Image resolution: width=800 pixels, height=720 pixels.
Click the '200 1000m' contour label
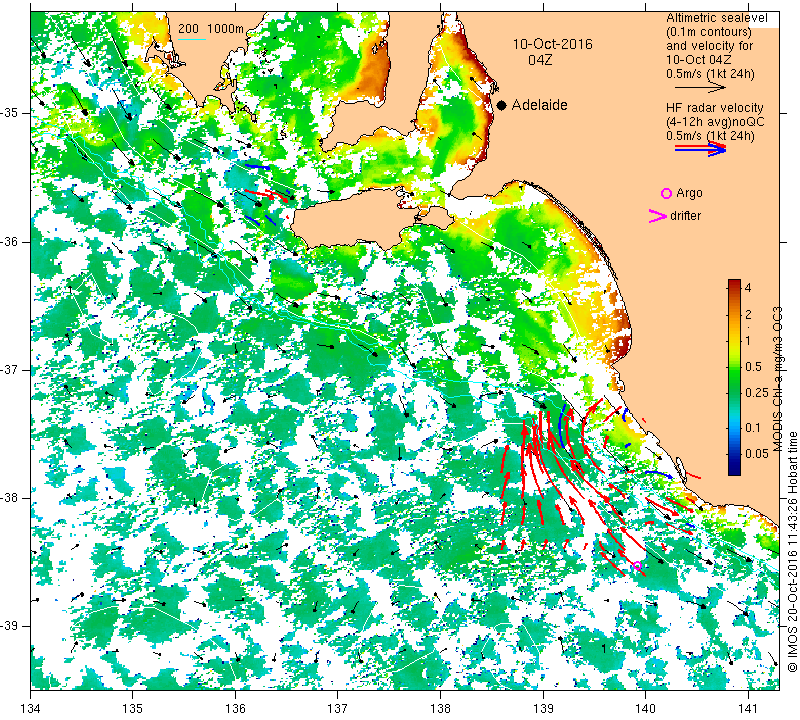[211, 29]
